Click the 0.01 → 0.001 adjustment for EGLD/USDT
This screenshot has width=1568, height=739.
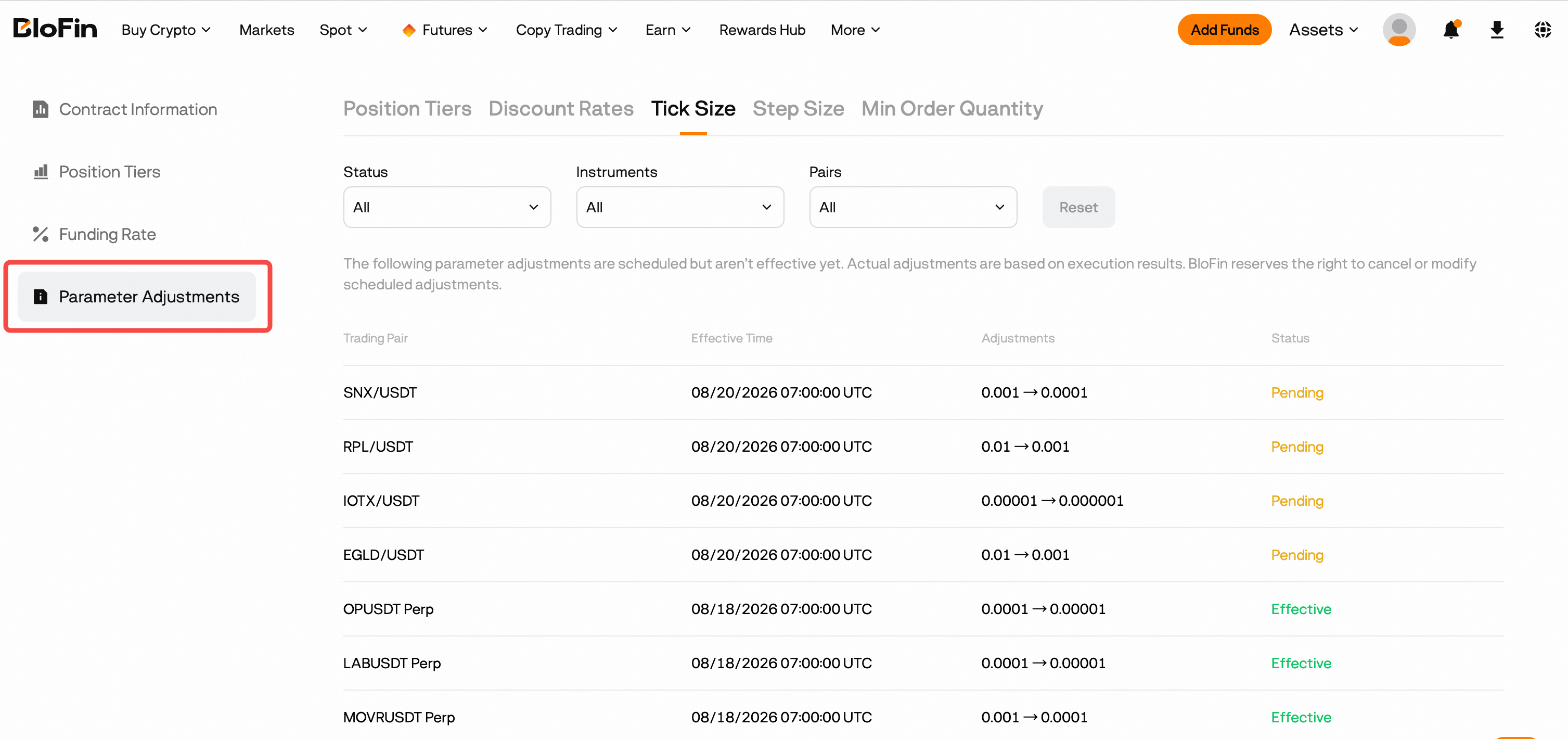tap(1025, 555)
